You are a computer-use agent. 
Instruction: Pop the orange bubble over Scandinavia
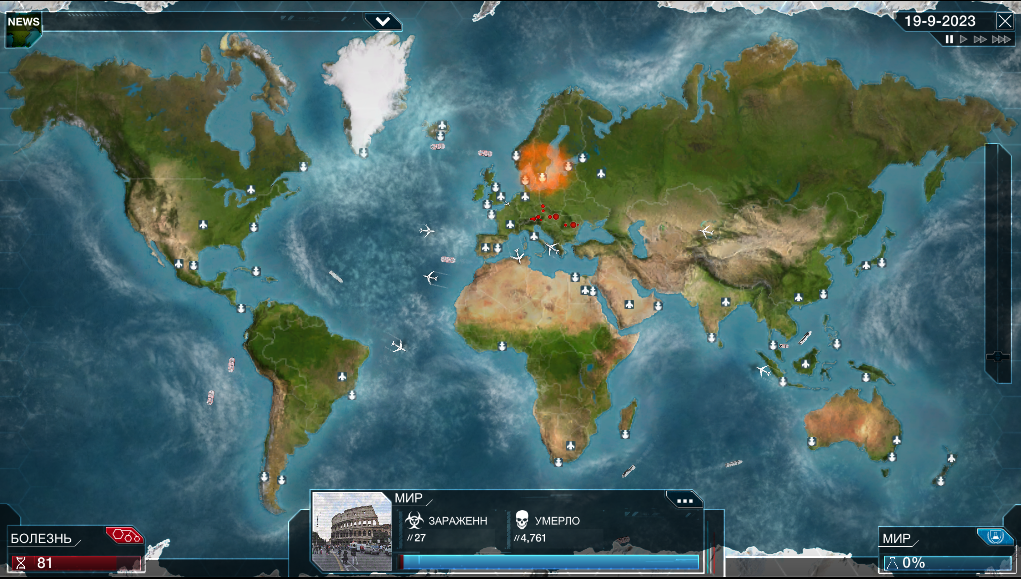[545, 167]
